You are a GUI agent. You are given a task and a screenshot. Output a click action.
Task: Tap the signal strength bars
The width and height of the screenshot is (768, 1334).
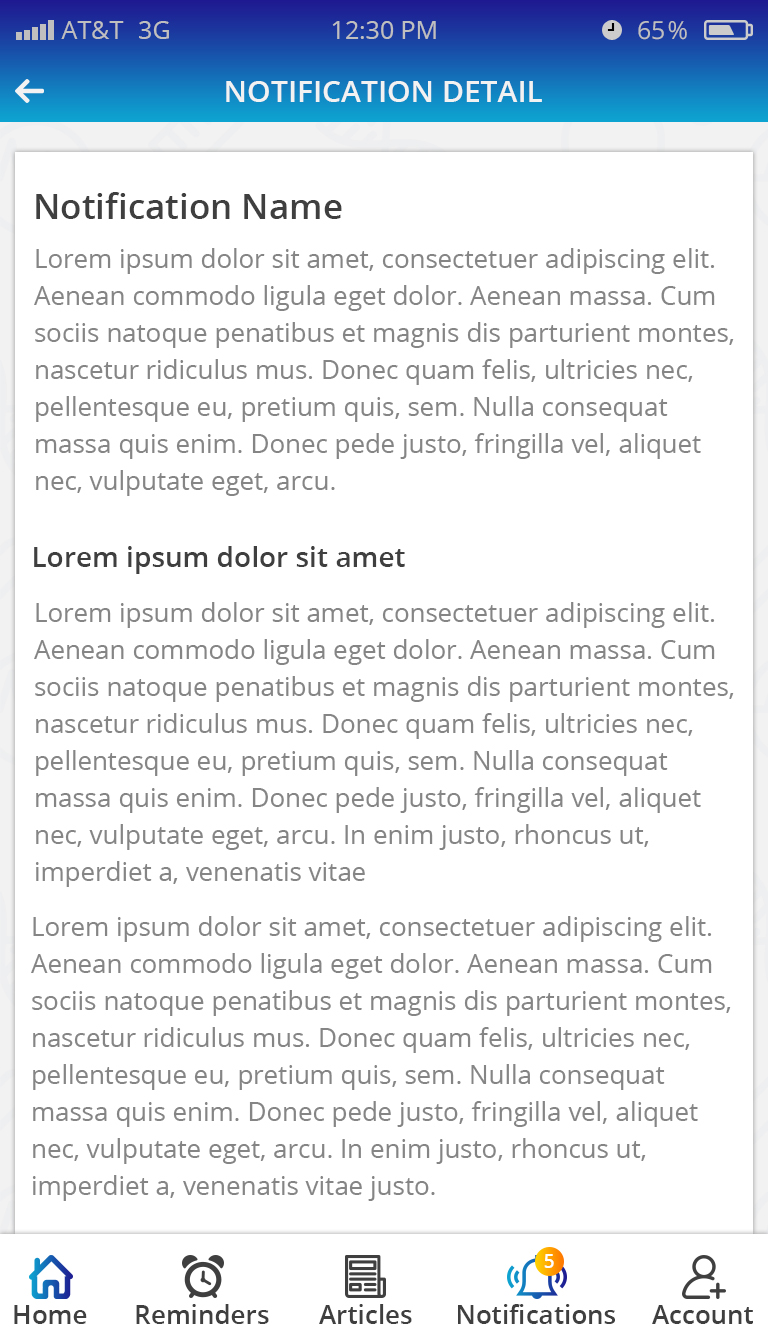[x=35, y=31]
